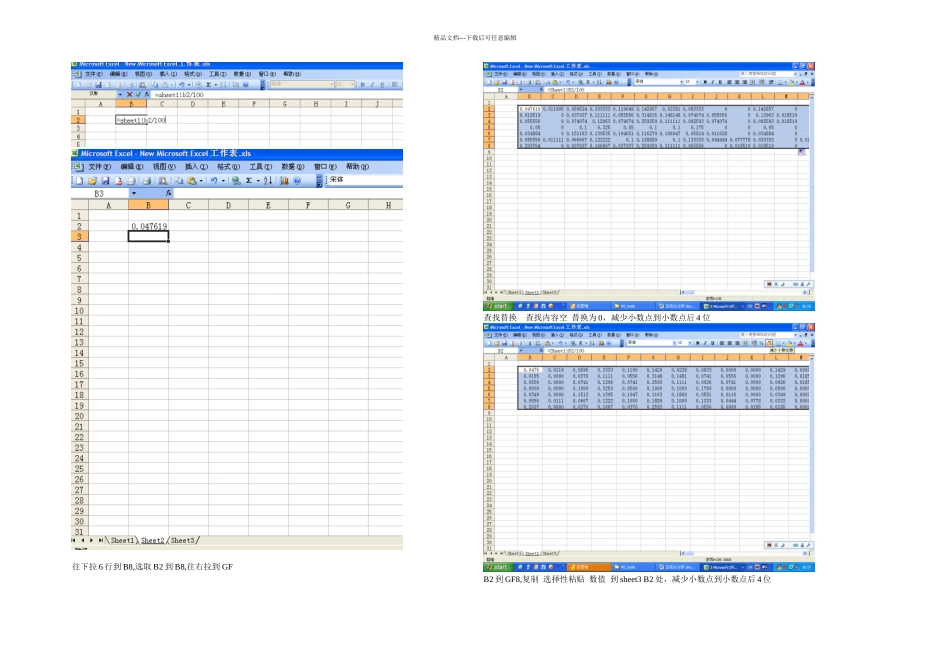The width and height of the screenshot is (950, 672).
Task: Click Save icon in upper-left Excel window toolbar
Action: click(x=98, y=85)
